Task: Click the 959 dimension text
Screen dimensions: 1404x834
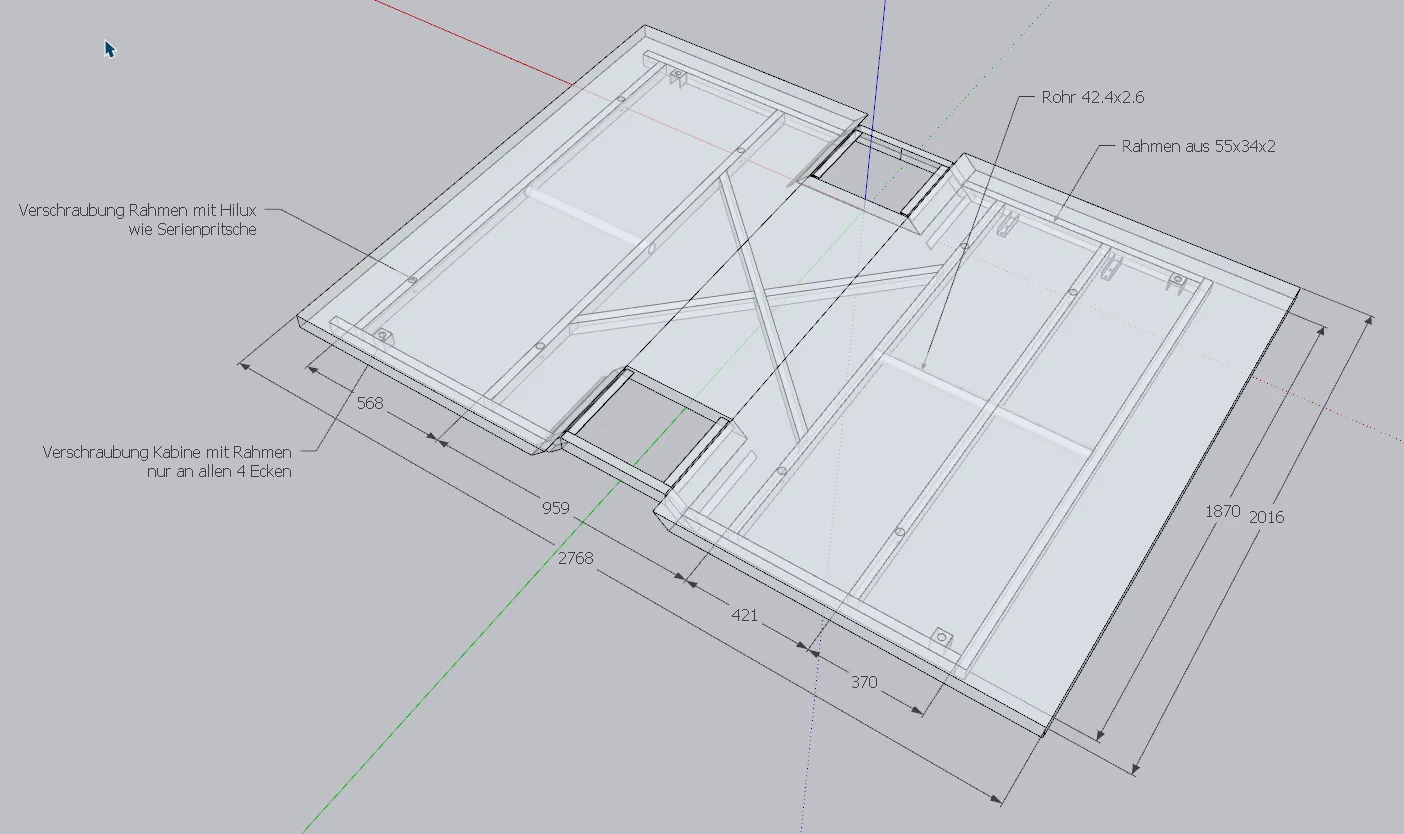Action: coord(555,508)
